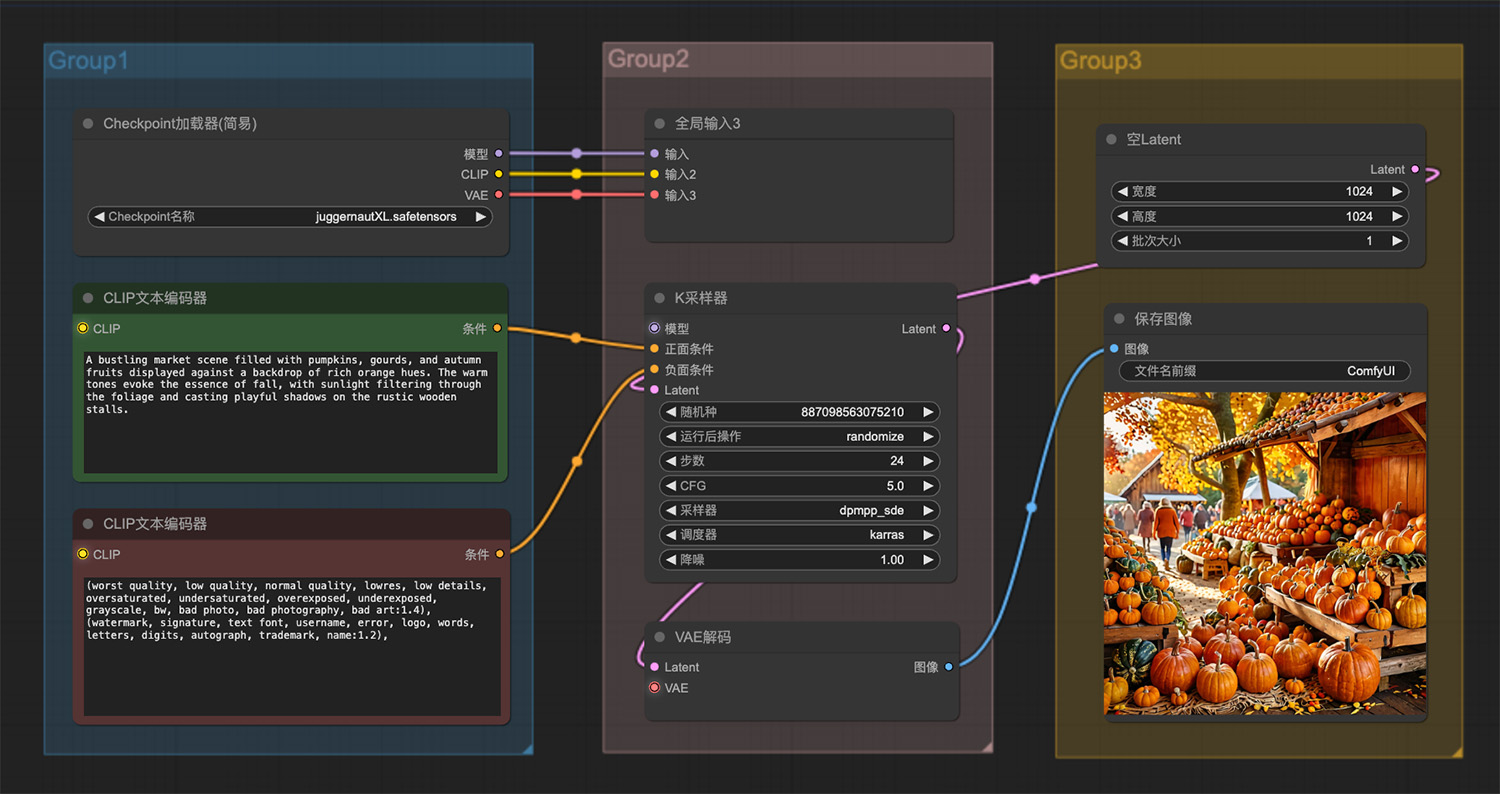Click the yellow CLIP output port on Checkpoint加载器
1500x794 pixels.
(498, 174)
